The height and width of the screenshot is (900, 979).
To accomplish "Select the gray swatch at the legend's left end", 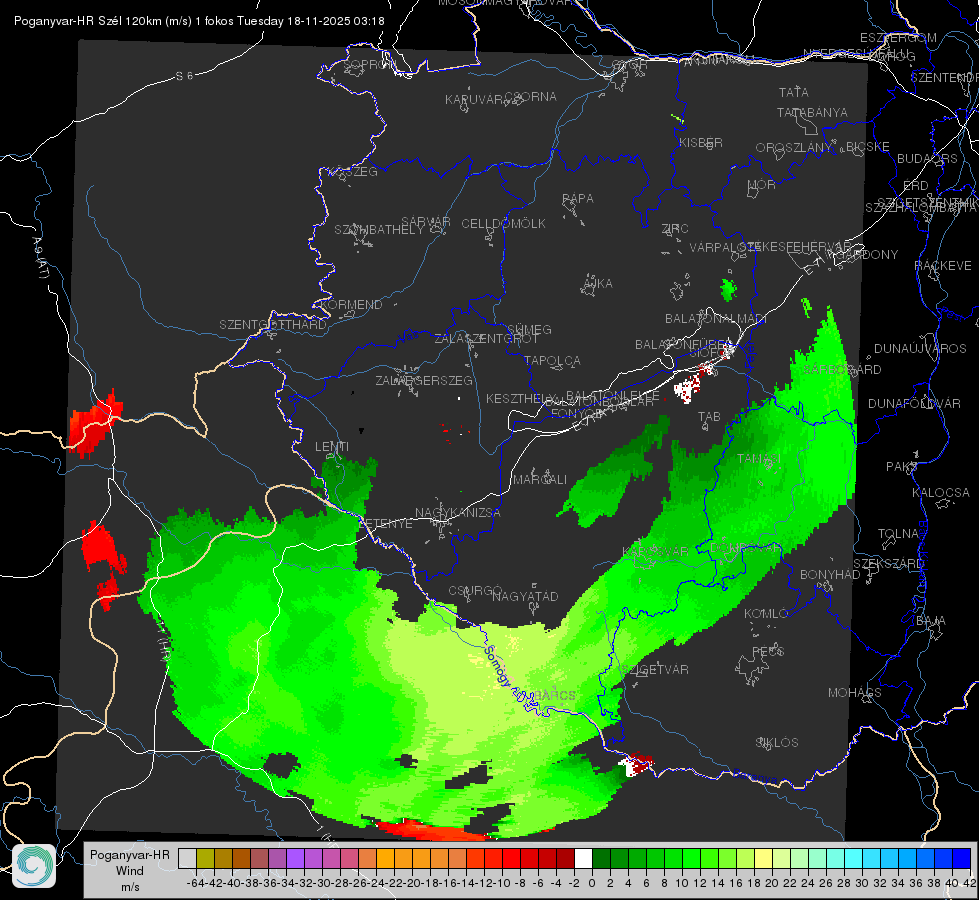I will pyautogui.click(x=187, y=858).
